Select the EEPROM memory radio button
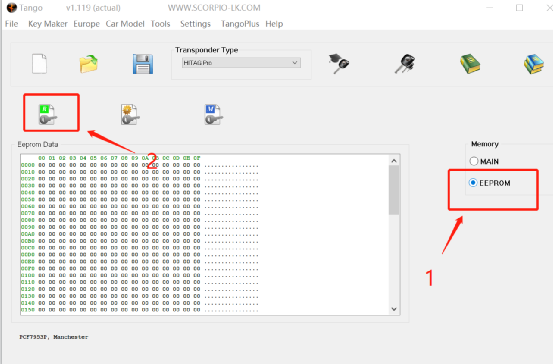 coord(473,183)
